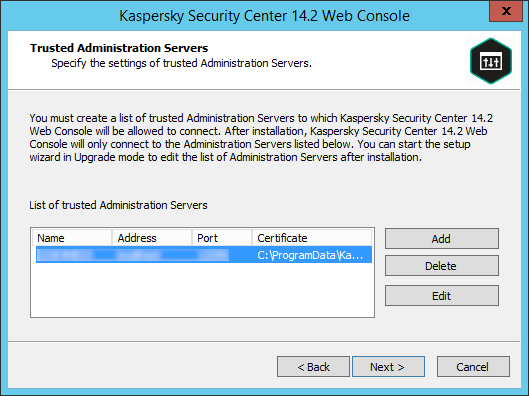This screenshot has width=529, height=396.
Task: Go to the Next wizard step
Action: (388, 367)
